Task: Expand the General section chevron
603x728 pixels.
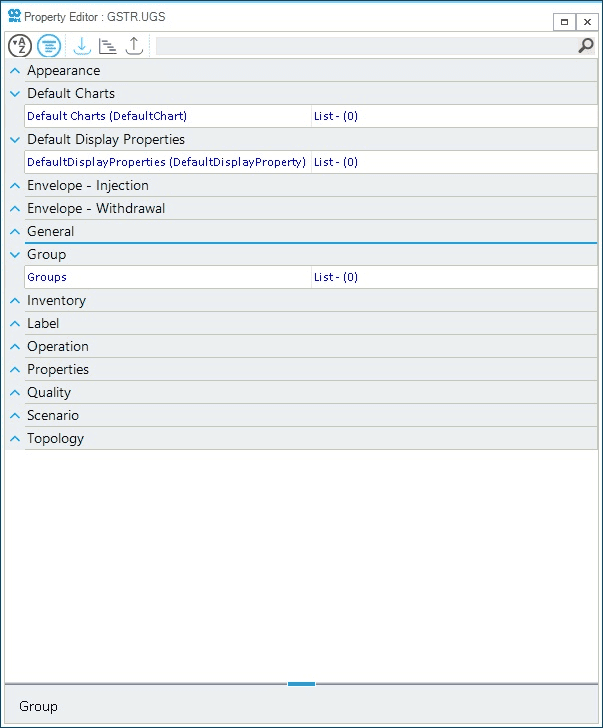Action: point(15,232)
